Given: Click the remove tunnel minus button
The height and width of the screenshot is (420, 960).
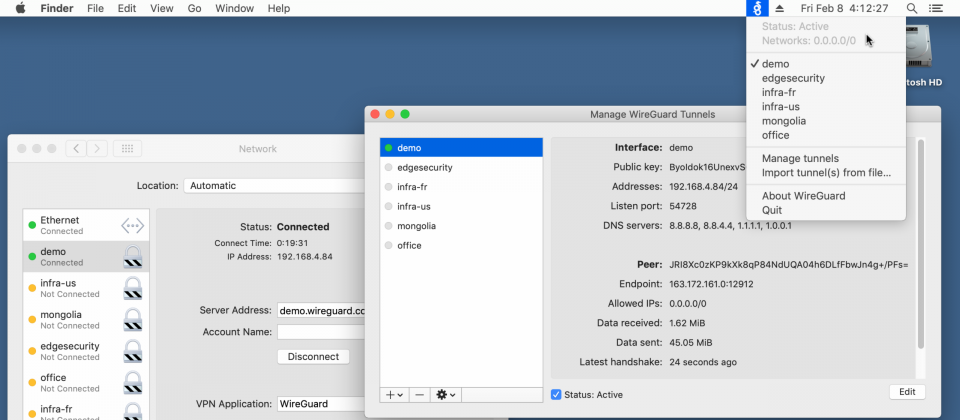Looking at the screenshot, I should coord(419,395).
